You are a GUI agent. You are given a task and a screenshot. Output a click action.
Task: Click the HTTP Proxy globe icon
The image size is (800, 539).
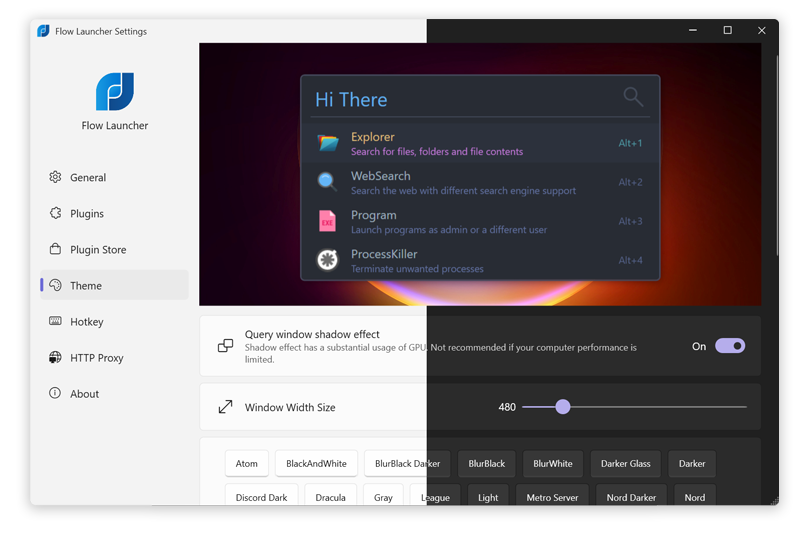[55, 357]
